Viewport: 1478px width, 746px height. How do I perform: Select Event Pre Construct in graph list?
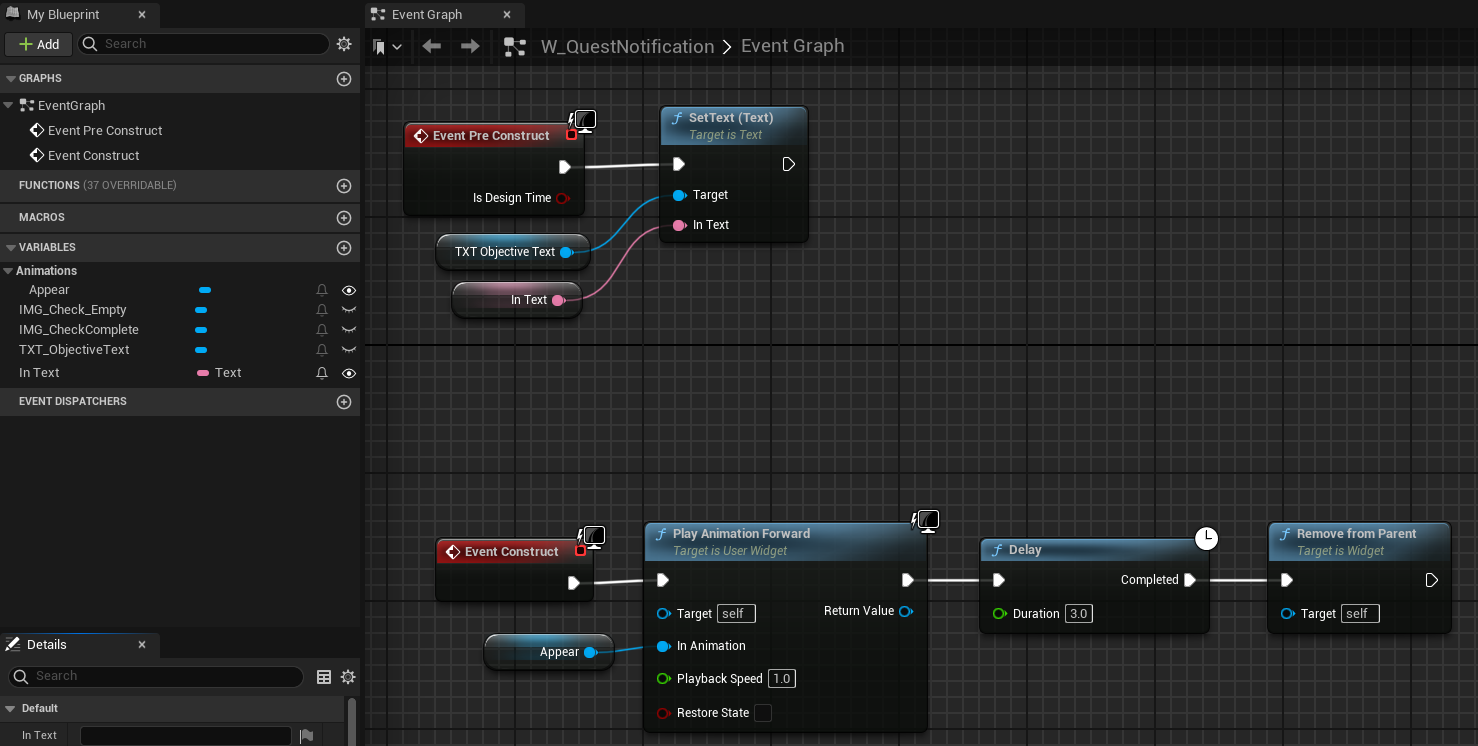(x=105, y=130)
